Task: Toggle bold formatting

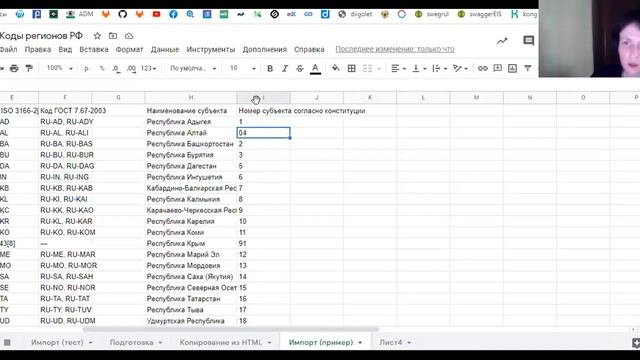Action: click(270, 69)
